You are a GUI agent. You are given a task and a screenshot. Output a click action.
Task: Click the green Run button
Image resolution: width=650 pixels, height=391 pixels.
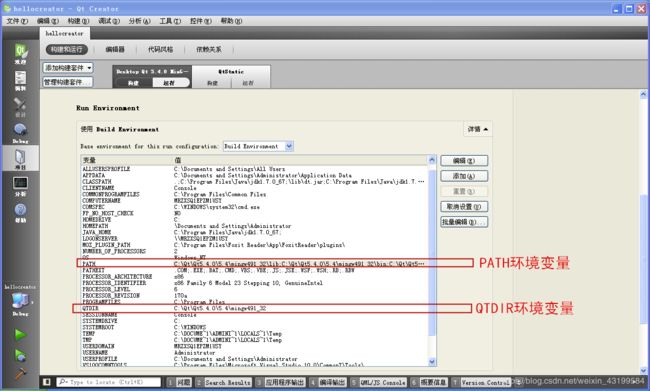tap(20, 335)
